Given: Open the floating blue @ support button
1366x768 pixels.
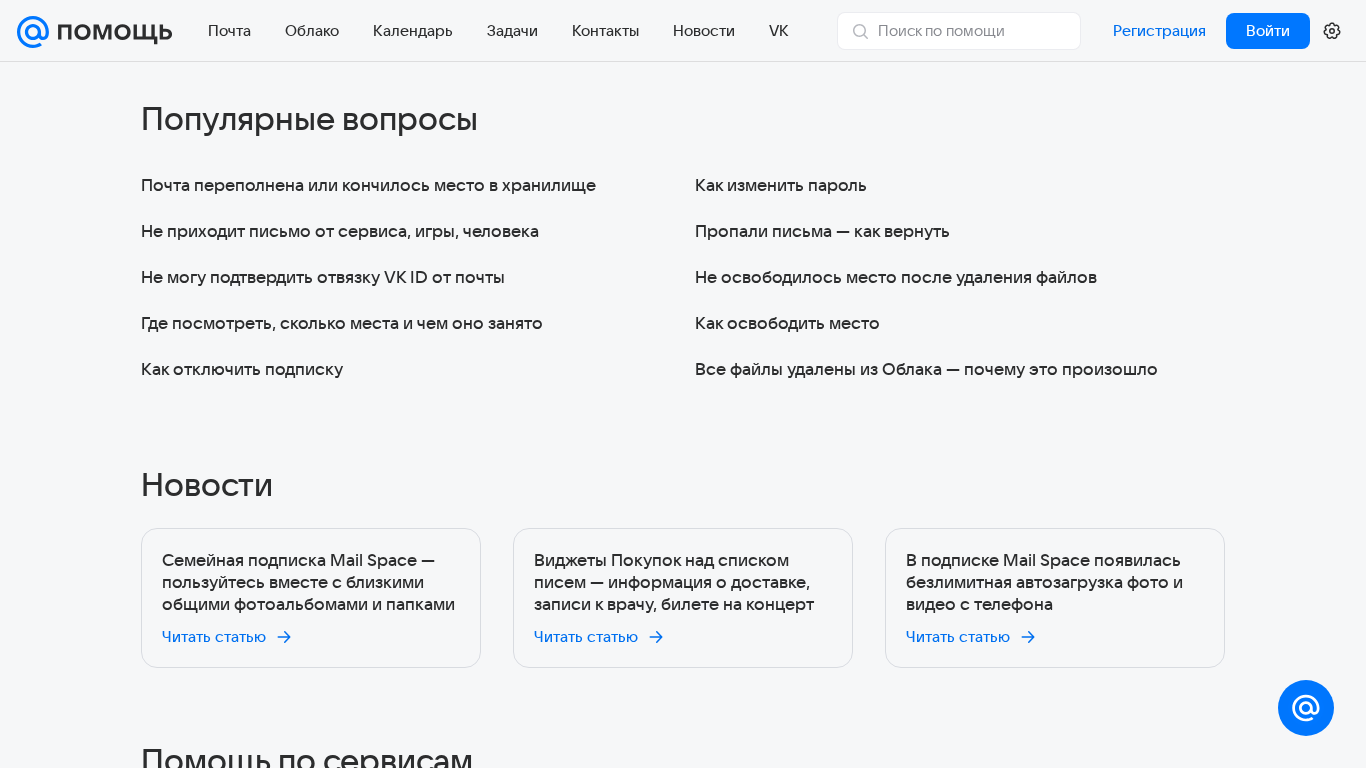Looking at the screenshot, I should tap(1306, 708).
